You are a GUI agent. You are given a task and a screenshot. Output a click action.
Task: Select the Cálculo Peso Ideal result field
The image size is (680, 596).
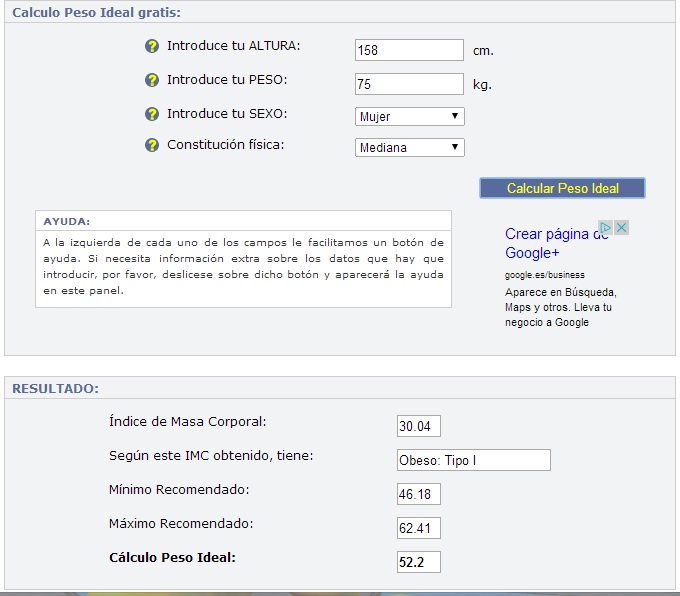click(x=418, y=562)
